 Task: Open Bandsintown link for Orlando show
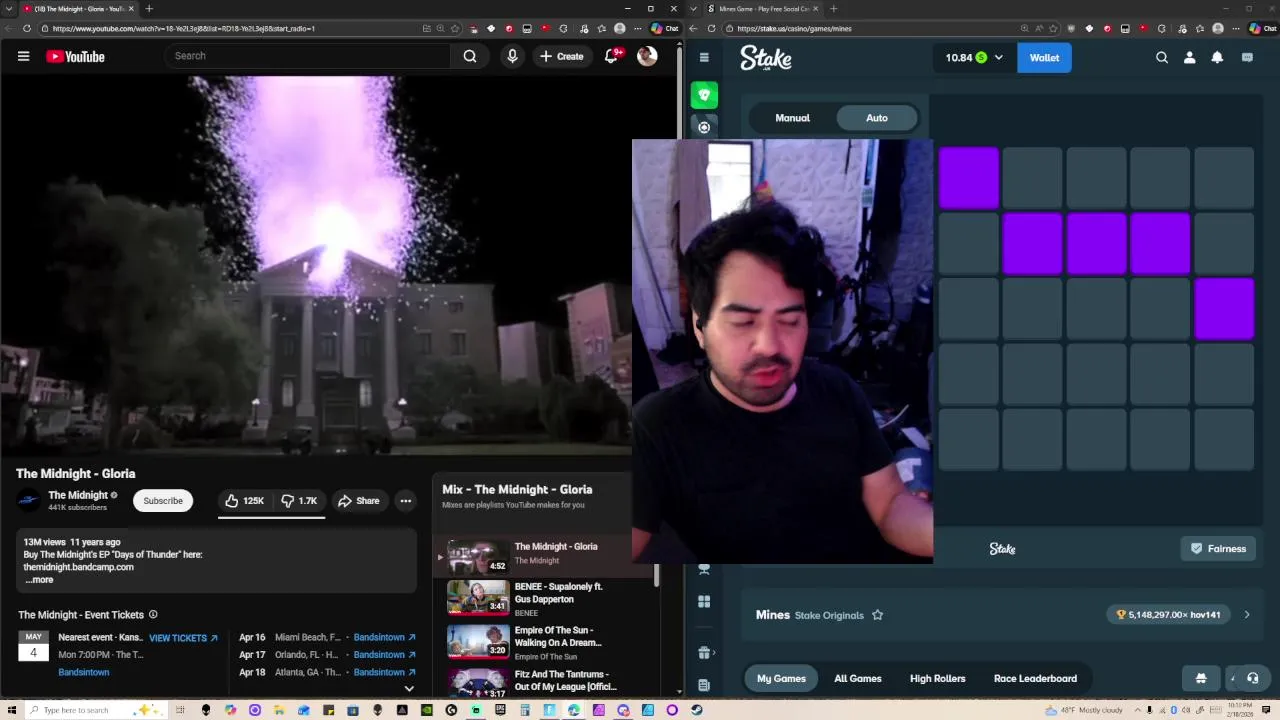[385, 654]
